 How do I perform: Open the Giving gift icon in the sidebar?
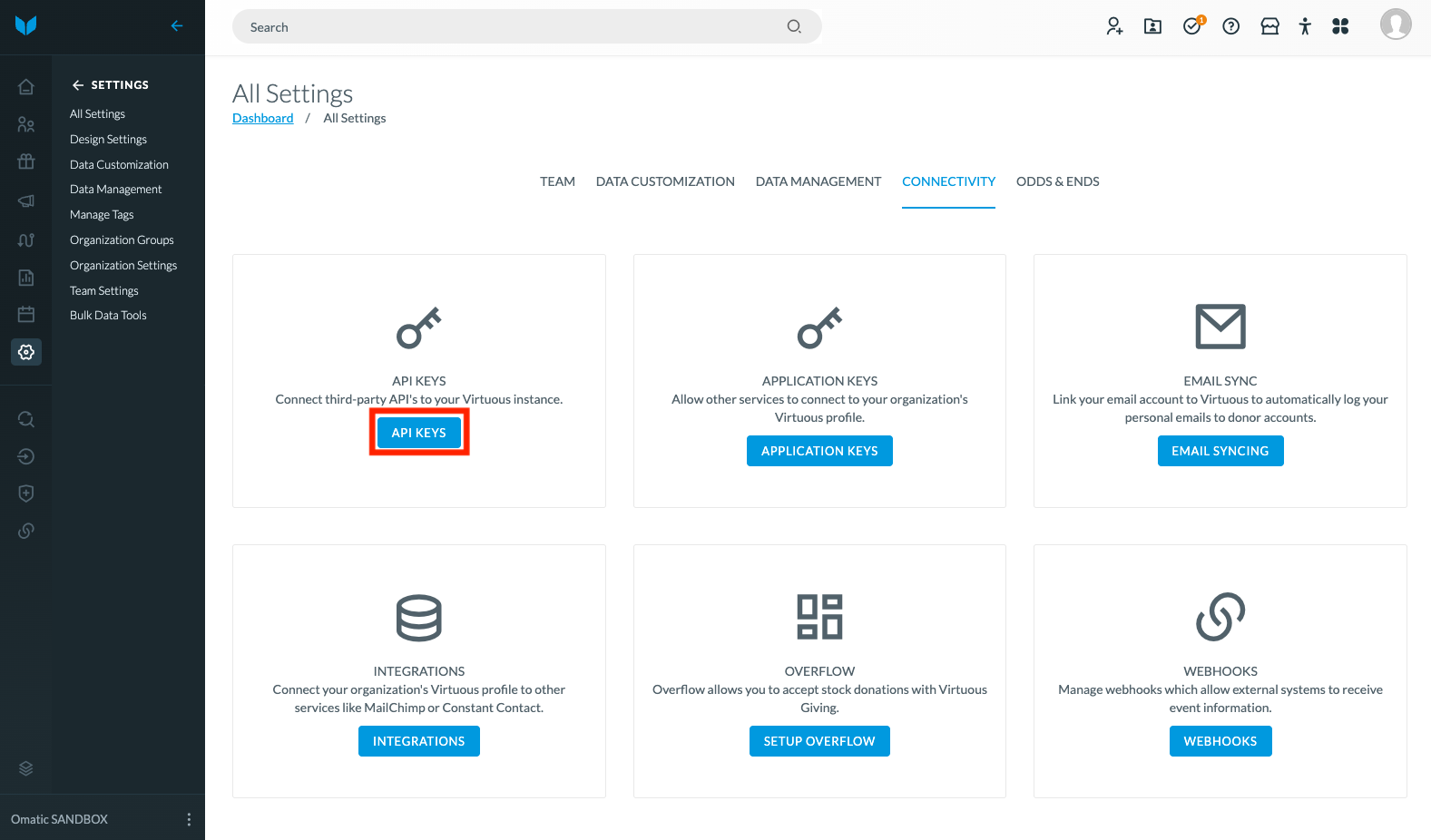tap(26, 161)
